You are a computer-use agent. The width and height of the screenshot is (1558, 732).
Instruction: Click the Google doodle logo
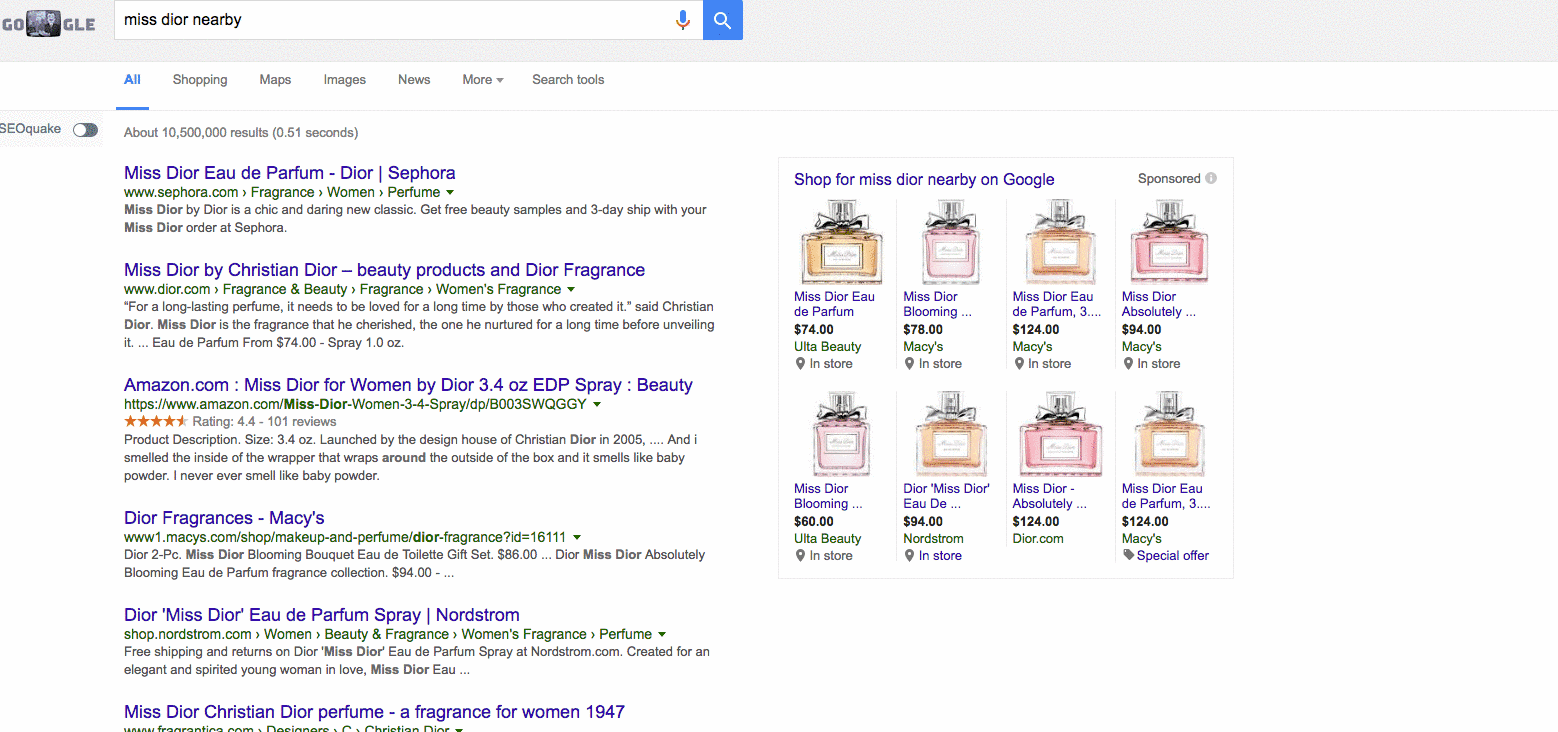48,23
